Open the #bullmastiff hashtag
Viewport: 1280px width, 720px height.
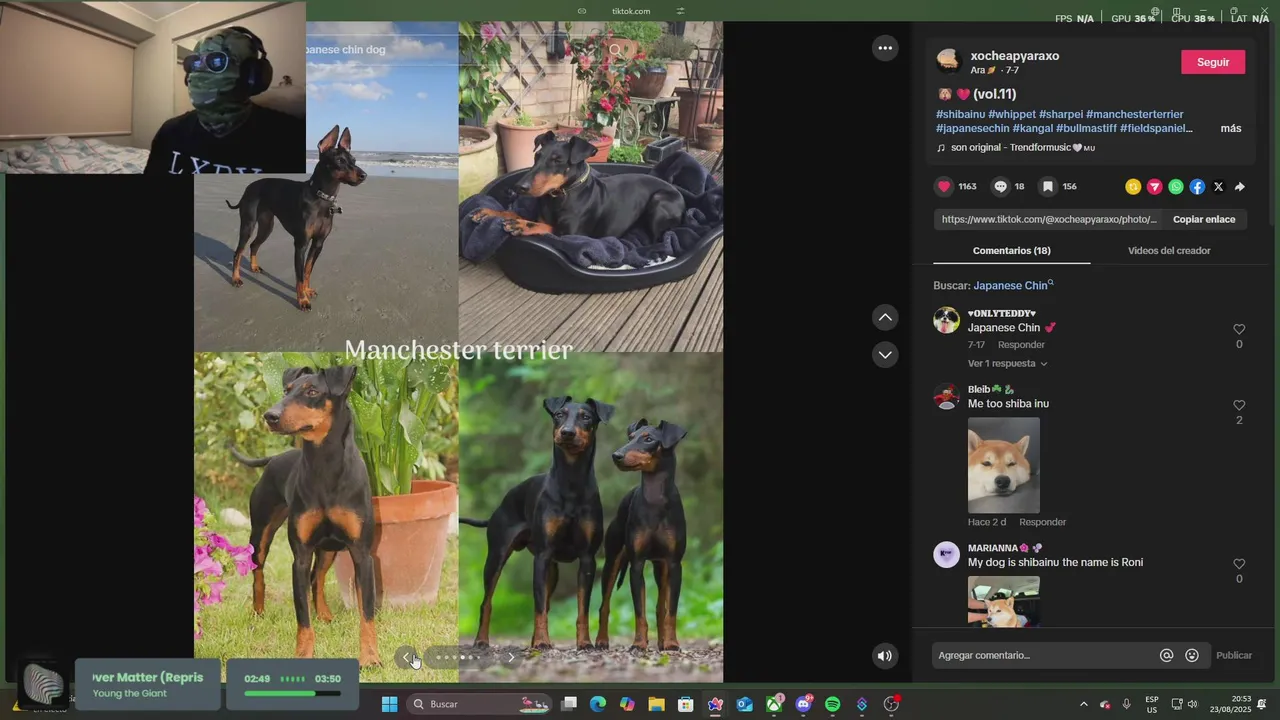[1086, 128]
